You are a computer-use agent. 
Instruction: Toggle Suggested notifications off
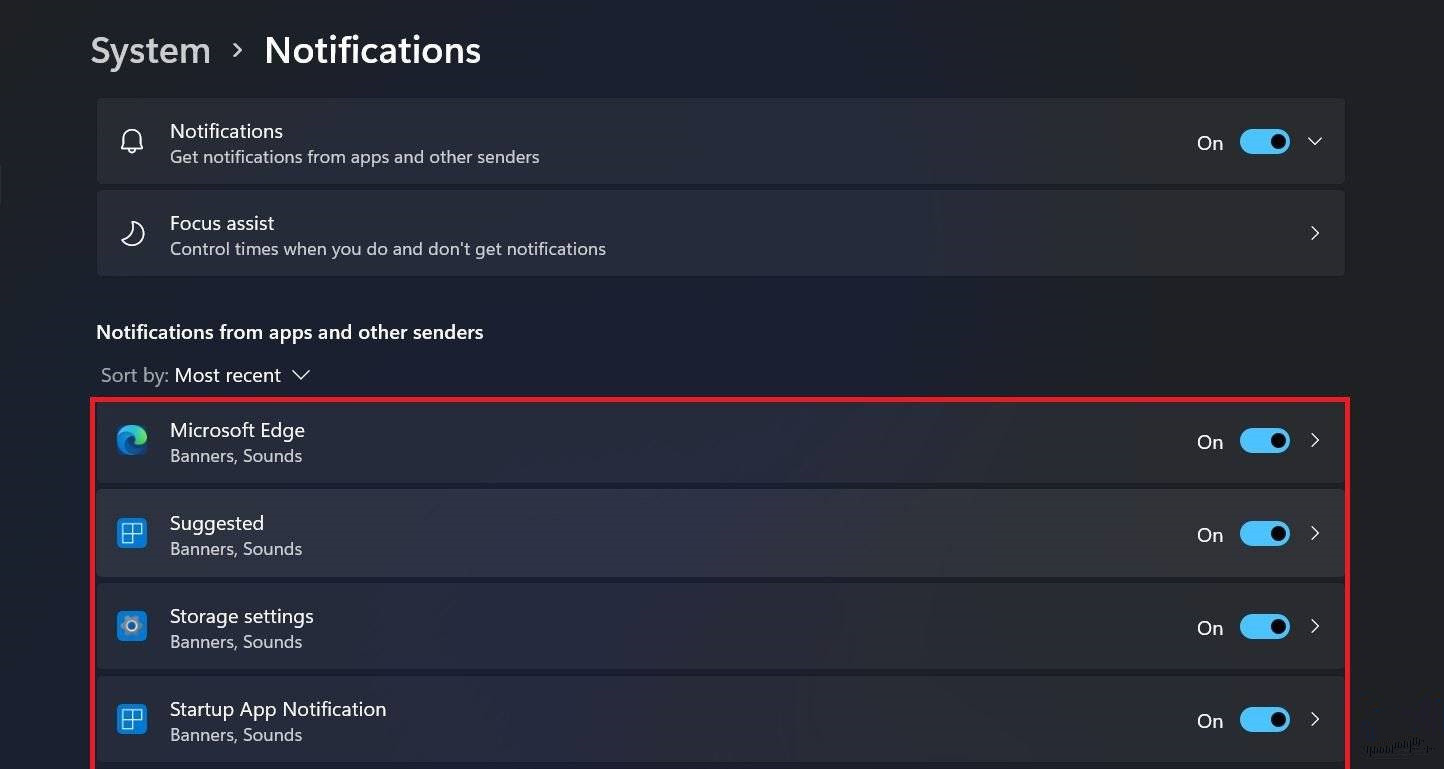[1265, 533]
